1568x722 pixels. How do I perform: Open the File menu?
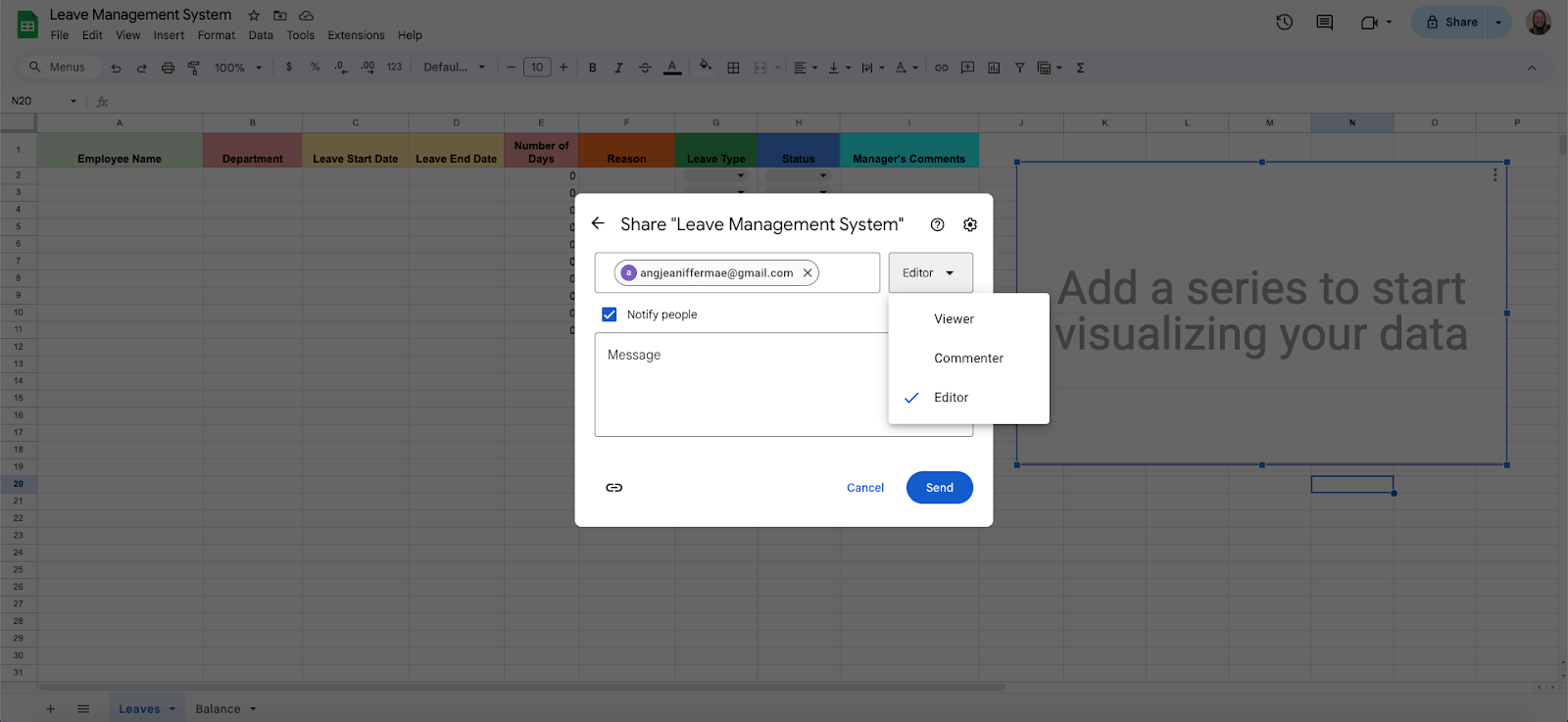coord(60,35)
